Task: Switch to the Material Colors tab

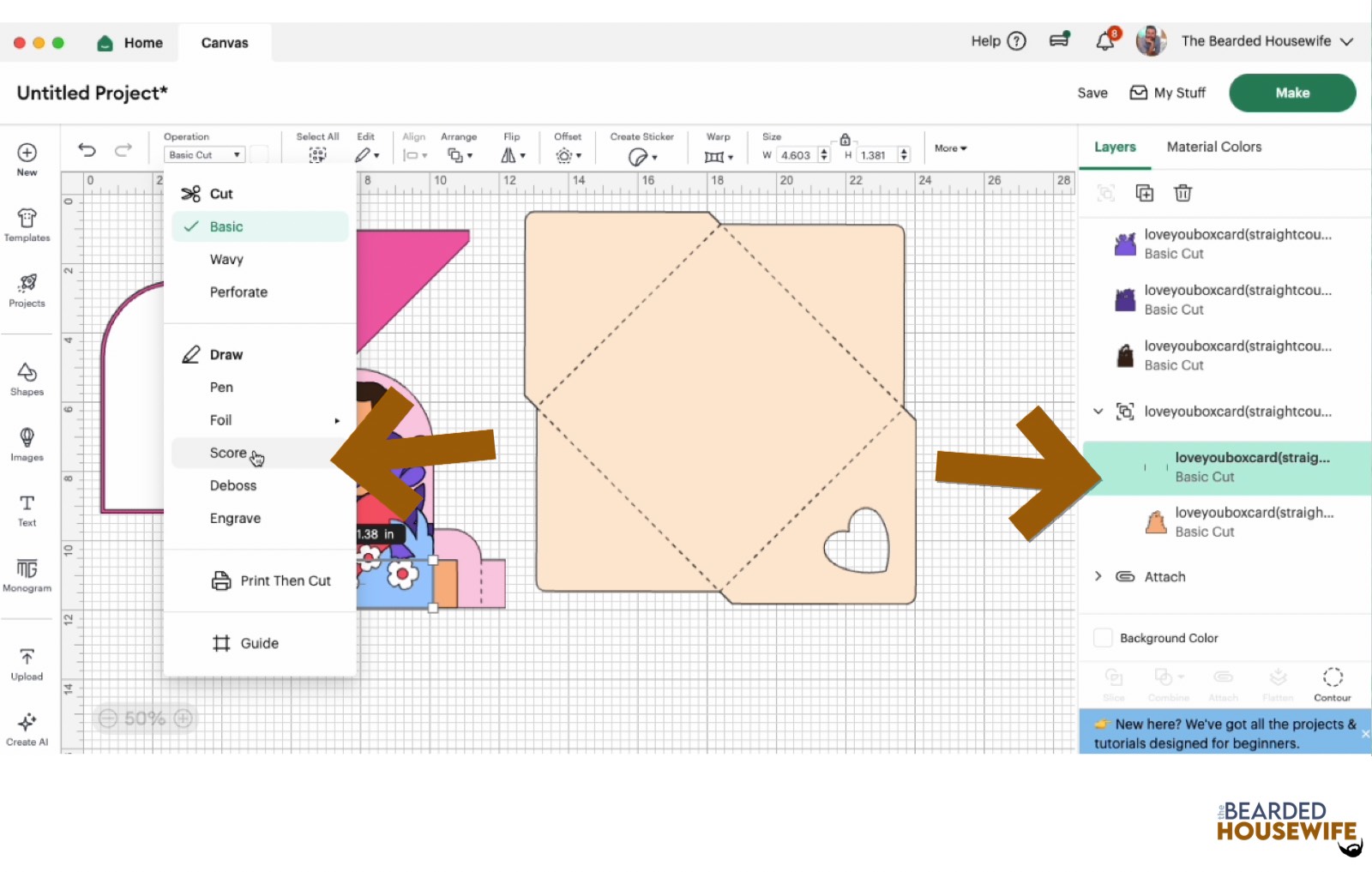Action: coord(1213,147)
